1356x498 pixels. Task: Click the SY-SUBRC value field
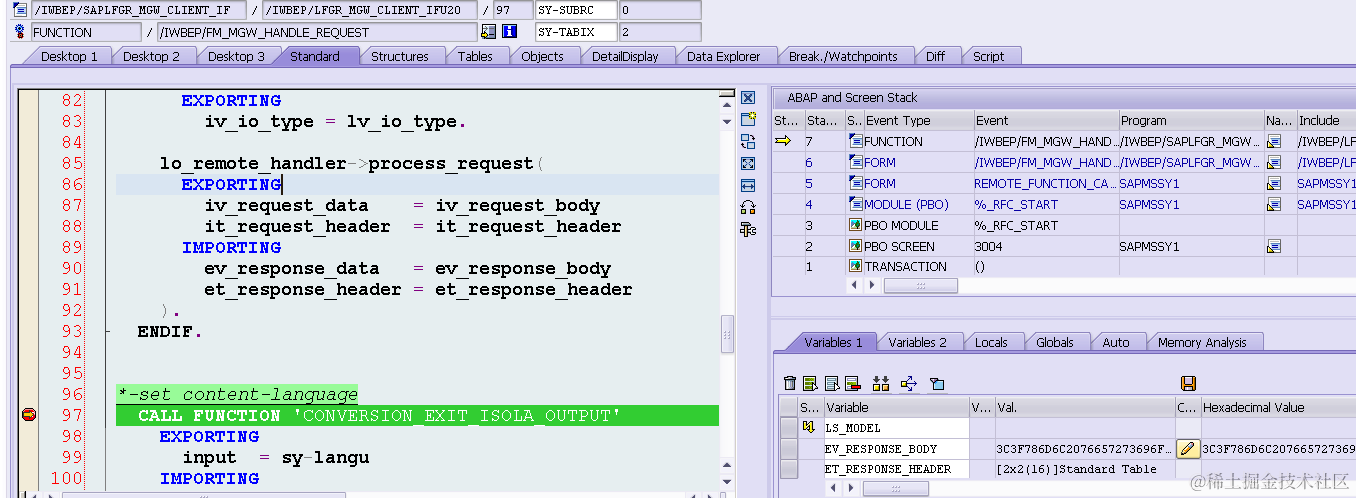click(658, 10)
